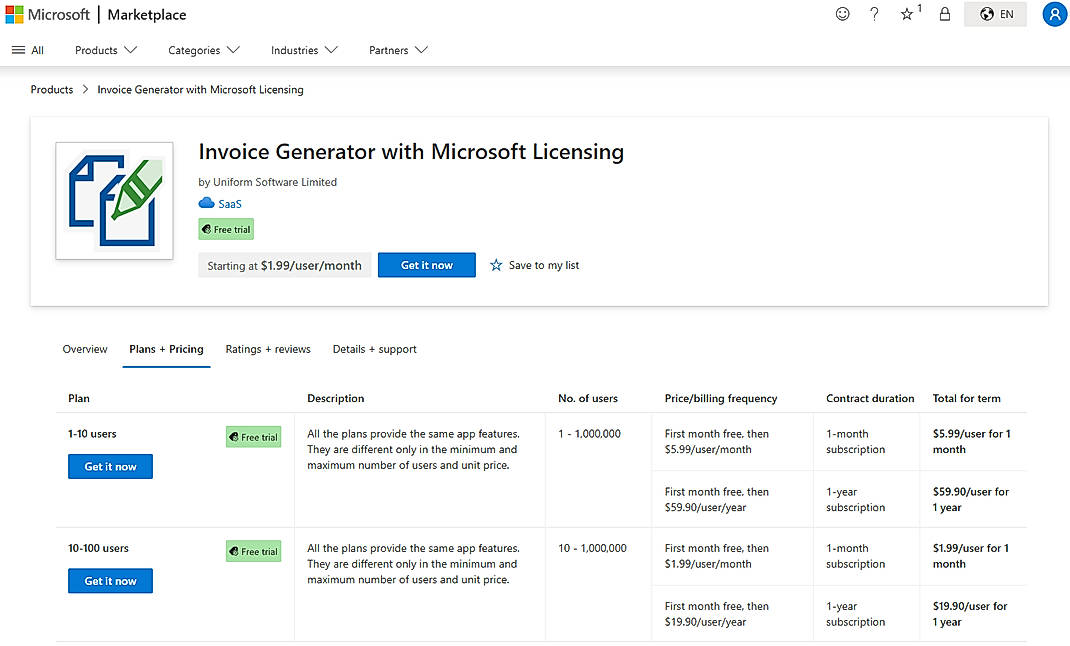Click '$19.90/user for 1 year' total cell
This screenshot has height=646, width=1070.
coord(970,614)
